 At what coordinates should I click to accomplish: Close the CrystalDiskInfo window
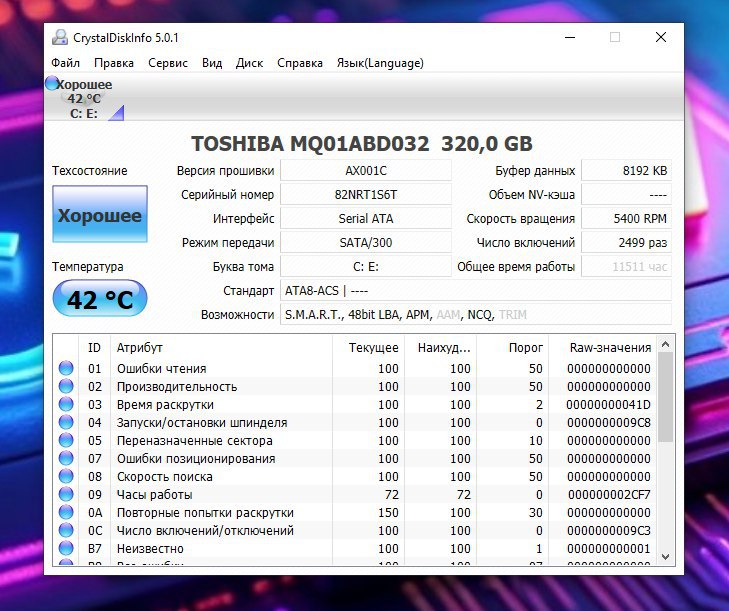pos(661,37)
